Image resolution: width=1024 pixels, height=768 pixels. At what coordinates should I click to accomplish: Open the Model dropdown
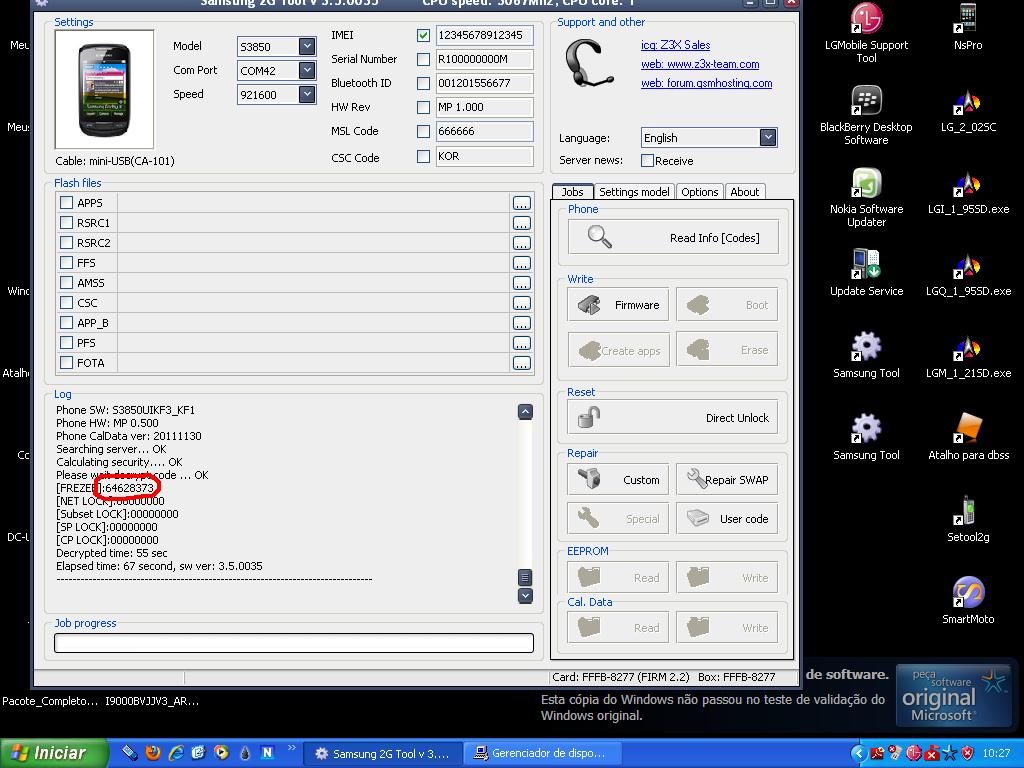point(307,46)
